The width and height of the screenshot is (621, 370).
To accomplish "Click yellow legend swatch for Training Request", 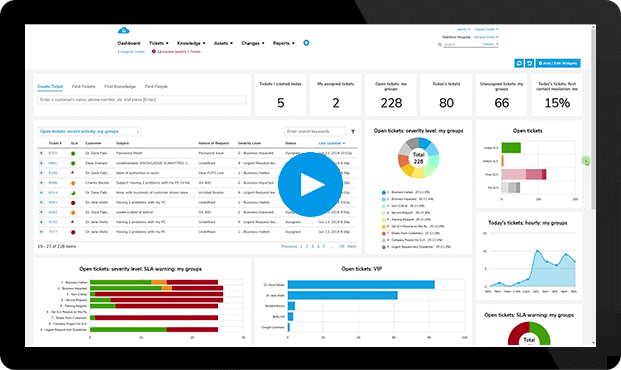I will (384, 219).
